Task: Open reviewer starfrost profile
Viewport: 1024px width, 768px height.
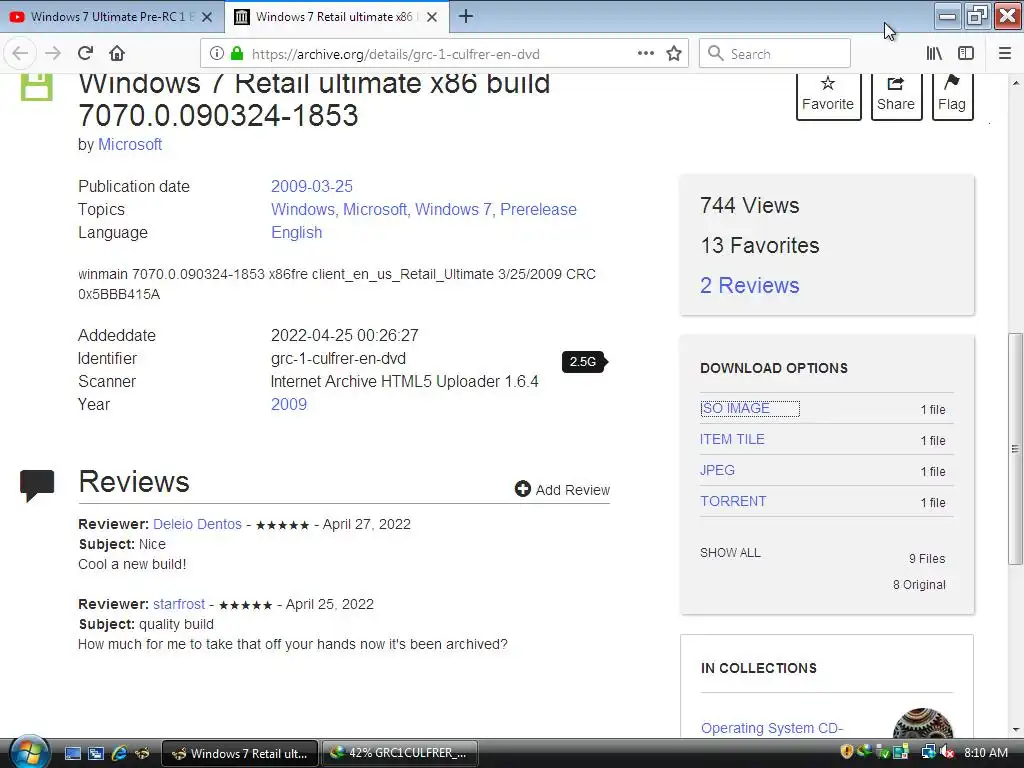Action: (179, 604)
